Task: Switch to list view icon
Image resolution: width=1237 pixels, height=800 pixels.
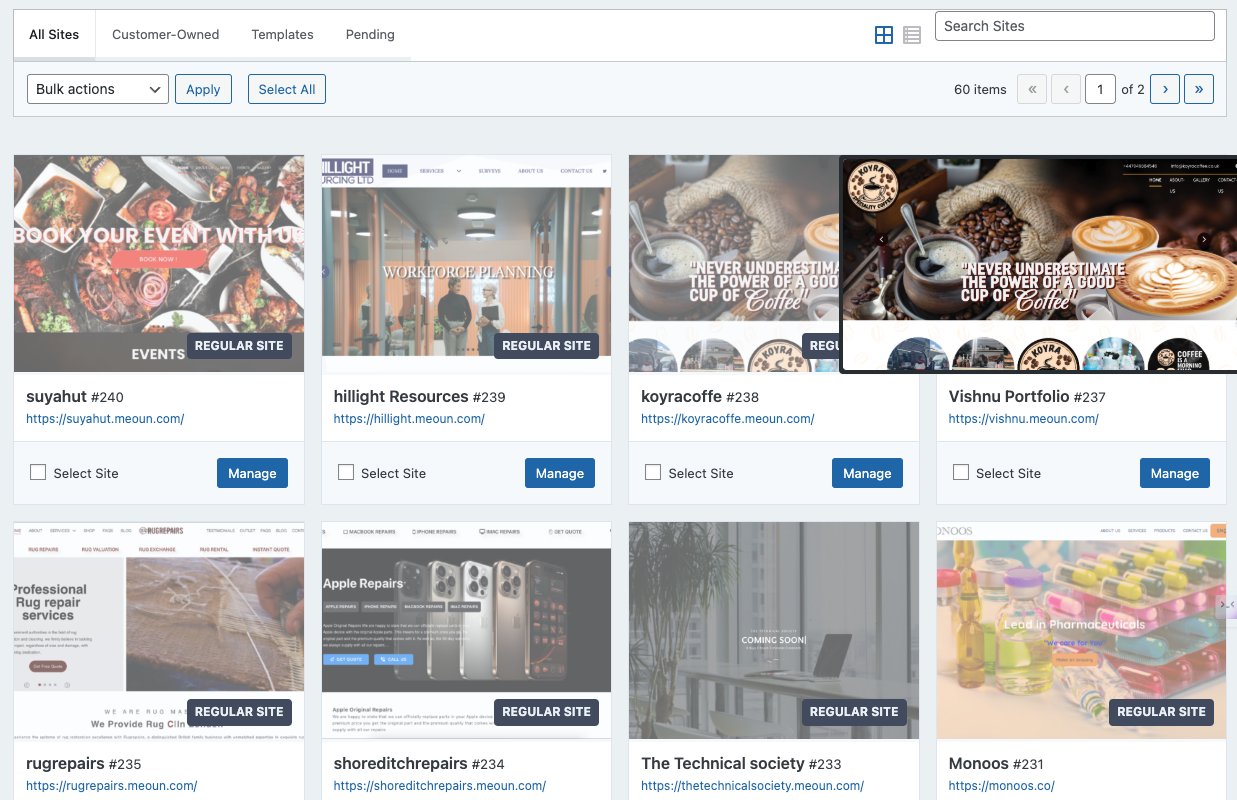Action: pyautogui.click(x=911, y=35)
